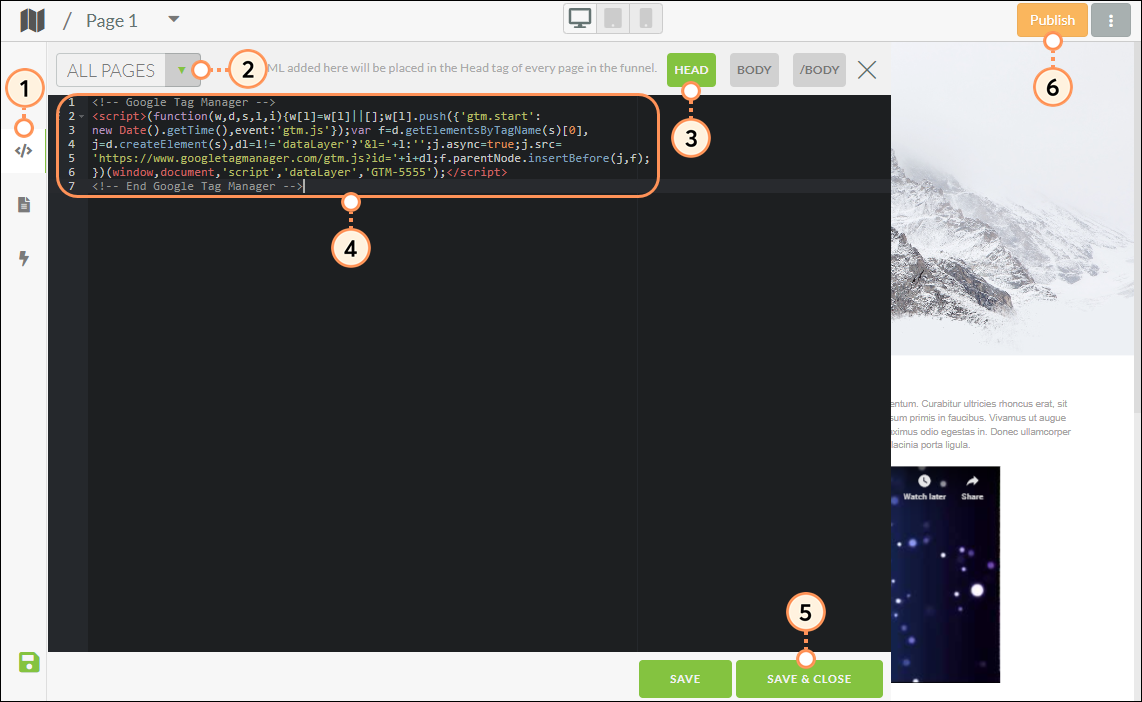Screen dimensions: 1142x702
Task: Switch to tablet preview icon
Action: [x=613, y=19]
